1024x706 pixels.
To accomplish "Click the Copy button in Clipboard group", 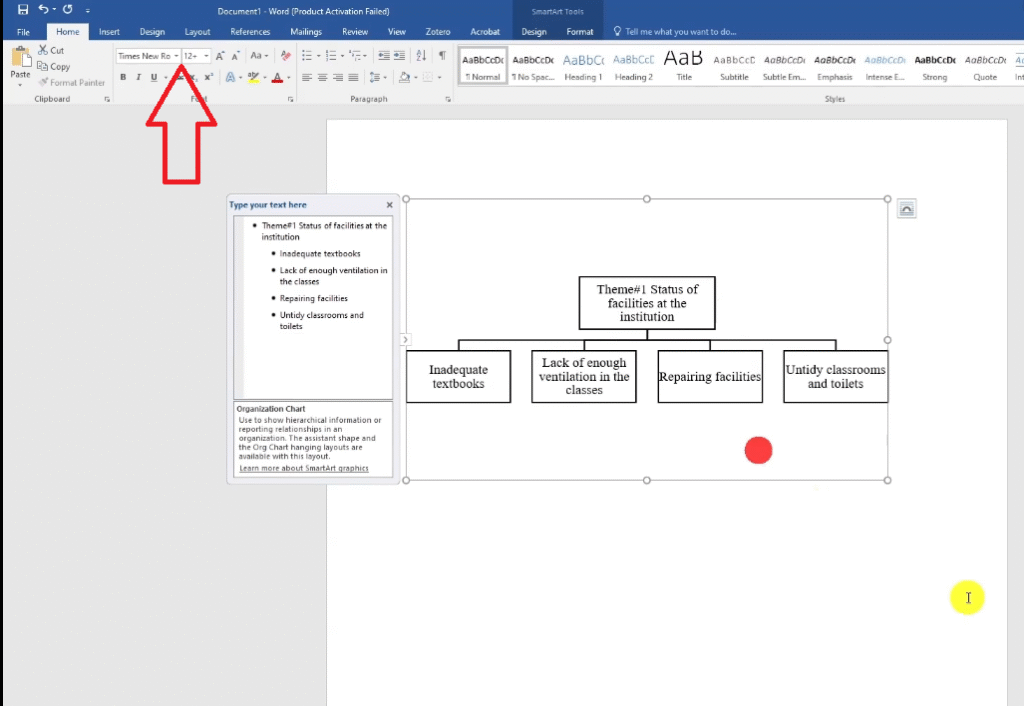I will [x=54, y=67].
